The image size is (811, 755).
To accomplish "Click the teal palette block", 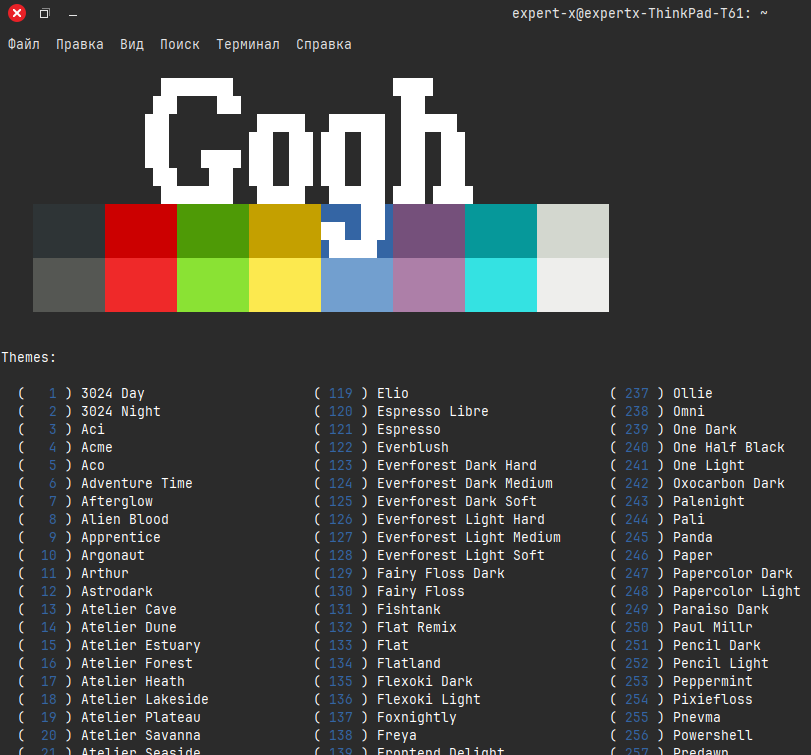I will coord(501,231).
